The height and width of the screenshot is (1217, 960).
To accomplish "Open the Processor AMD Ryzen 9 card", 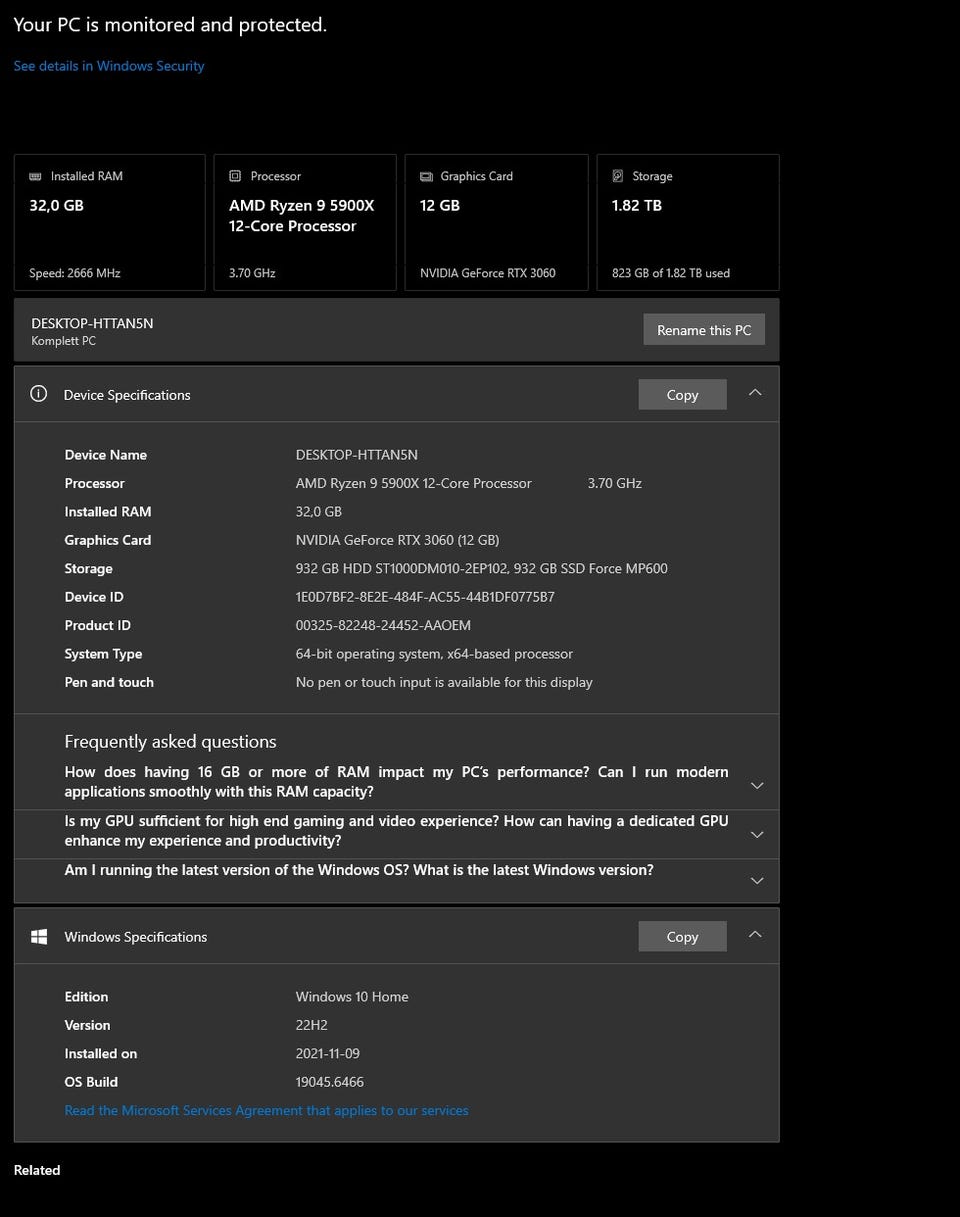I will (x=305, y=222).
